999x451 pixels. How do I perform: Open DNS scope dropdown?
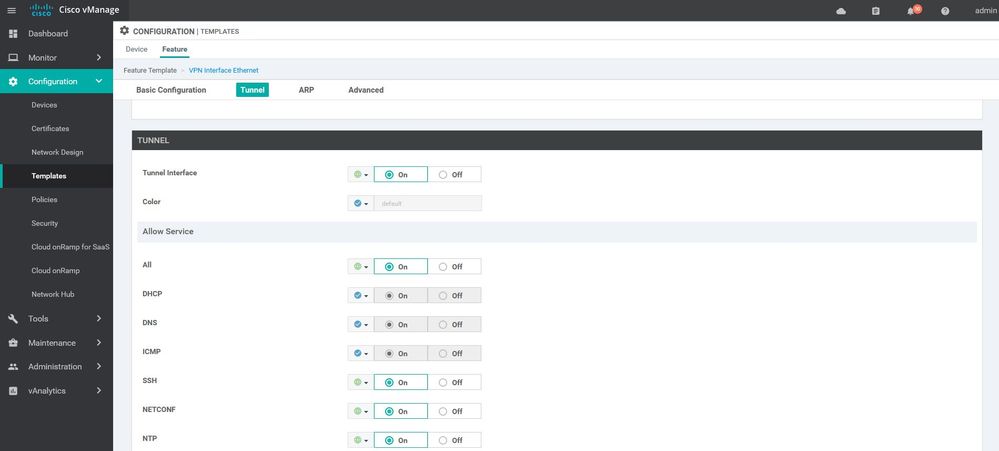(x=361, y=324)
